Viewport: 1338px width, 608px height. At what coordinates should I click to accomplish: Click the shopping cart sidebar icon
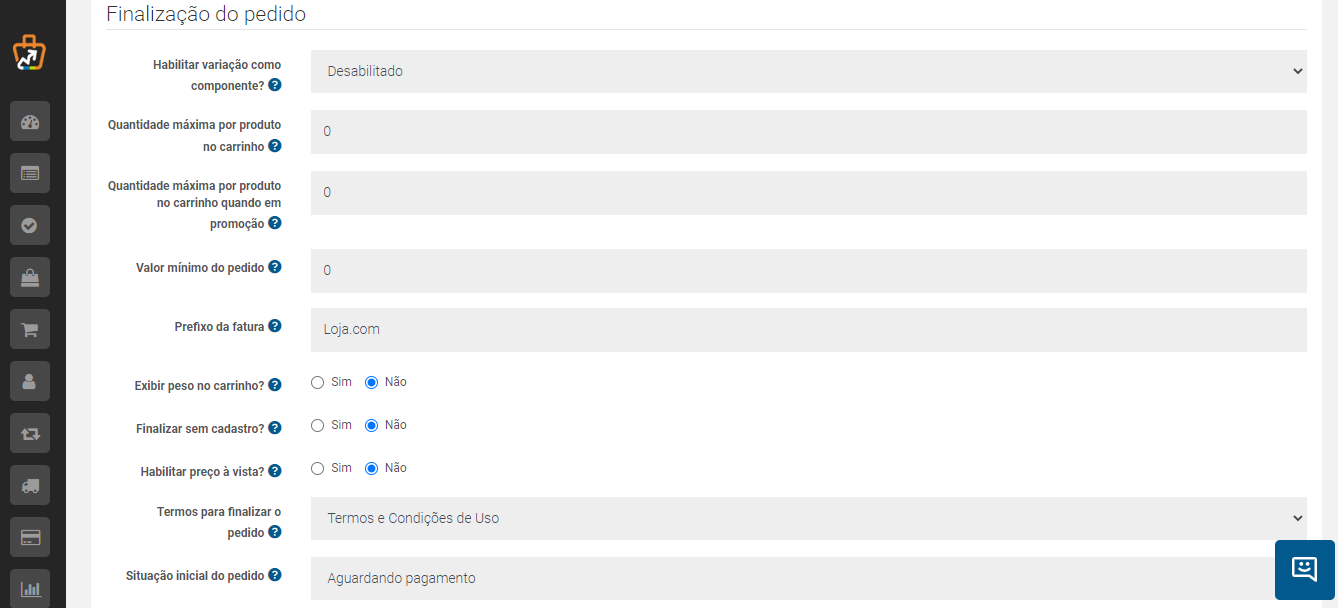[x=30, y=329]
